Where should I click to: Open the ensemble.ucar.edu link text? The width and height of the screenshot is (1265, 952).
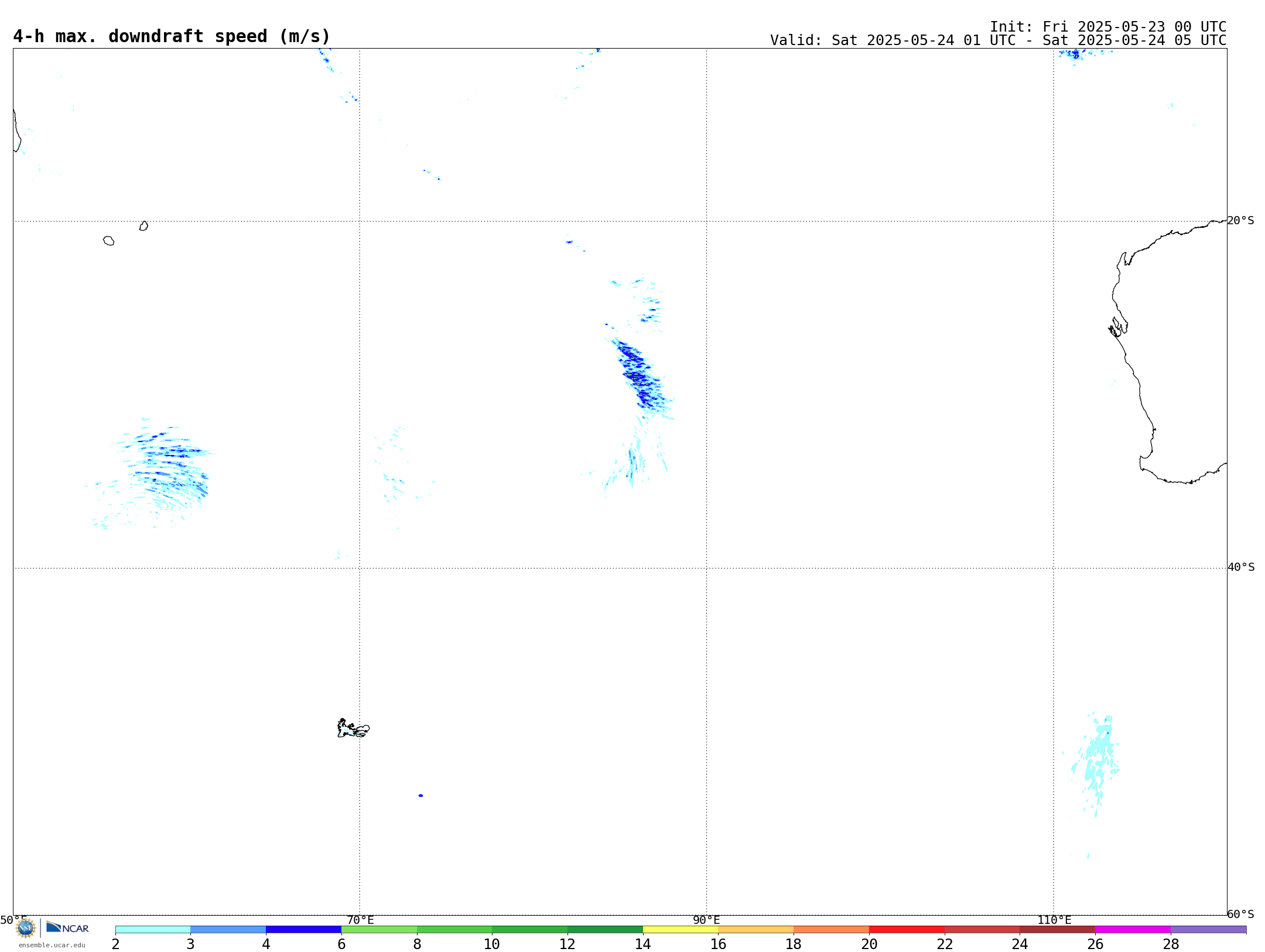52,945
